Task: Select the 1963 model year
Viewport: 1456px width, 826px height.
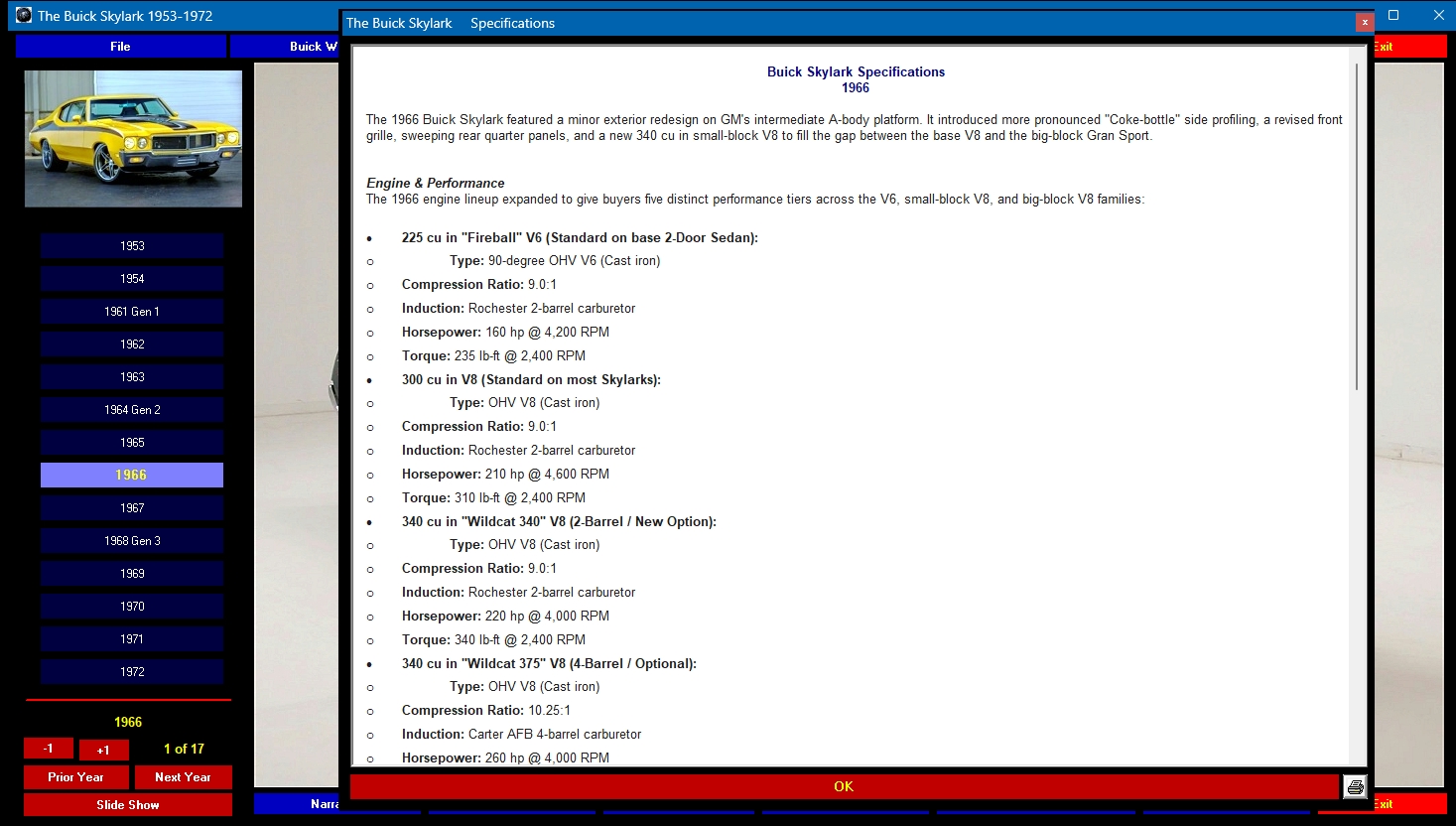Action: (x=132, y=377)
